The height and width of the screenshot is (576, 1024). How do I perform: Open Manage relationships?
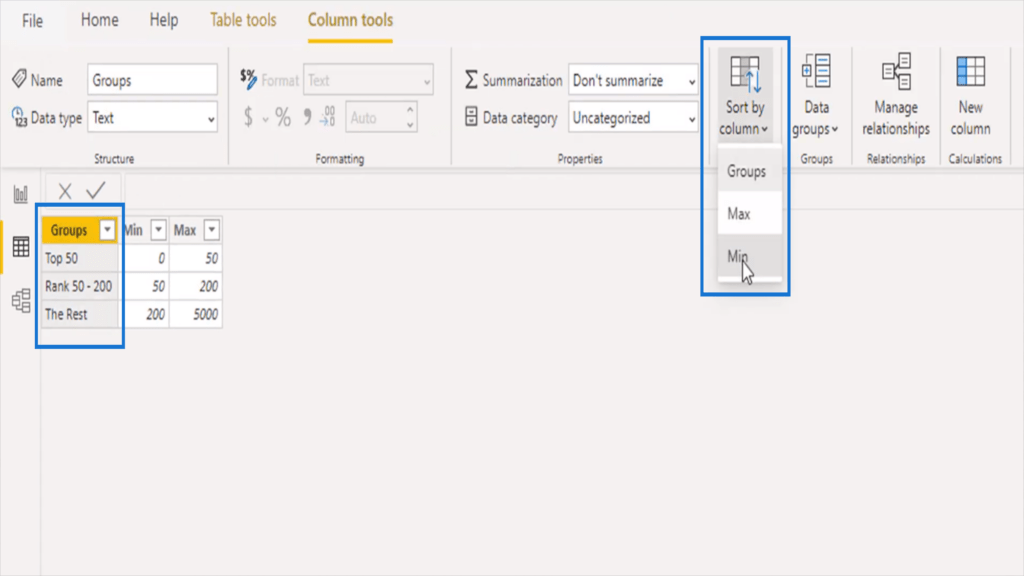pyautogui.click(x=895, y=95)
